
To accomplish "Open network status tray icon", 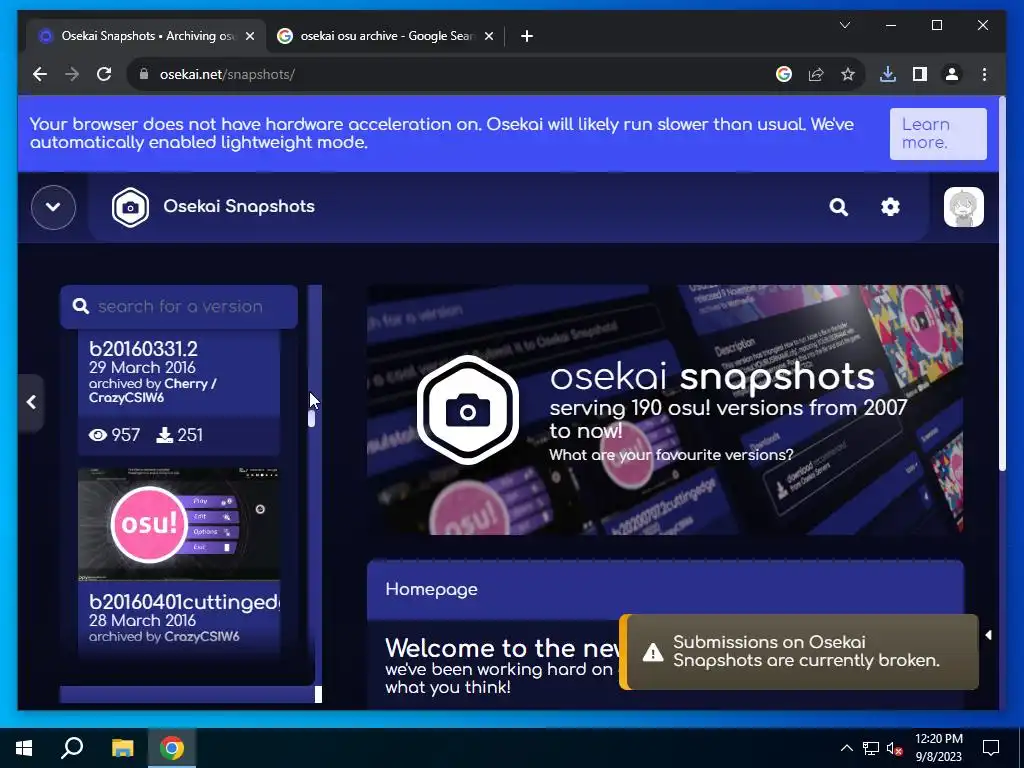I will coord(871,748).
